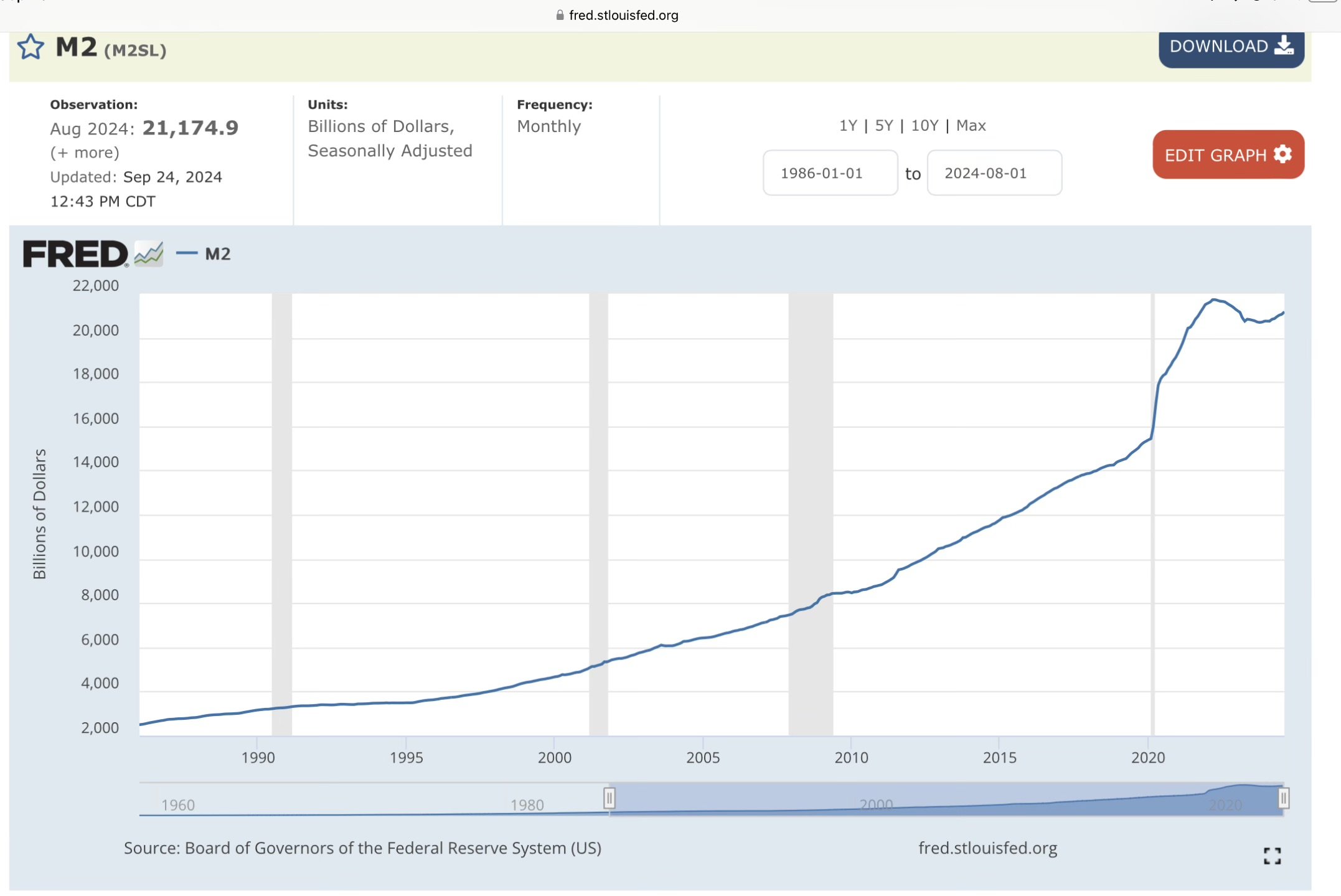Expand the chart to fullscreen
This screenshot has height=896, width=1341.
(x=1274, y=856)
